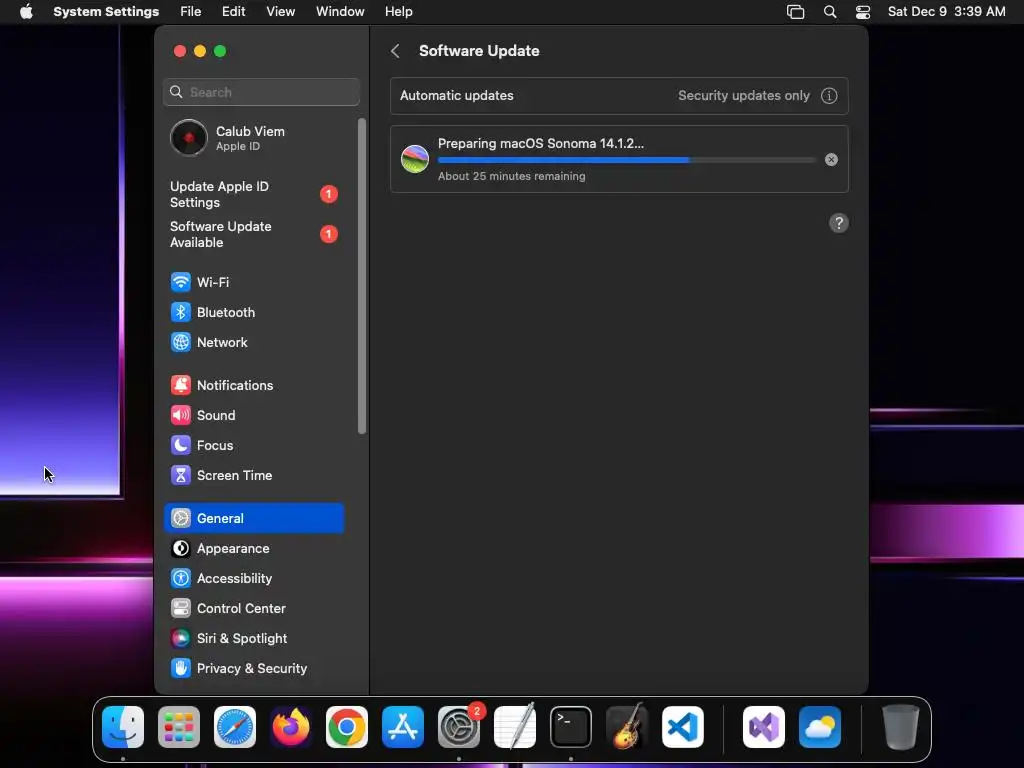Viewport: 1024px width, 768px height.
Task: Click the sidebar scrollbar
Action: 362,276
